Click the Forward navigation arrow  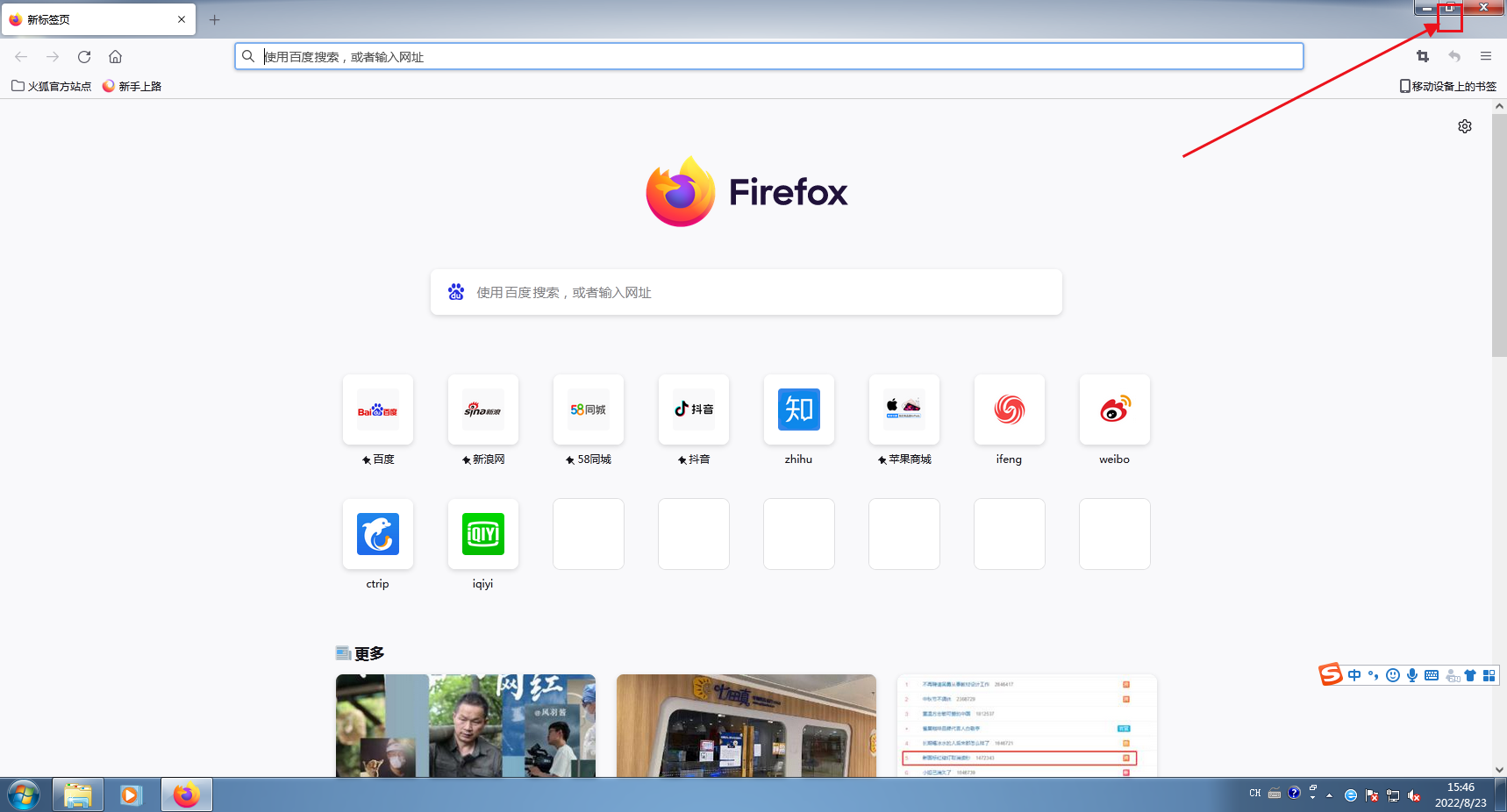click(x=53, y=57)
